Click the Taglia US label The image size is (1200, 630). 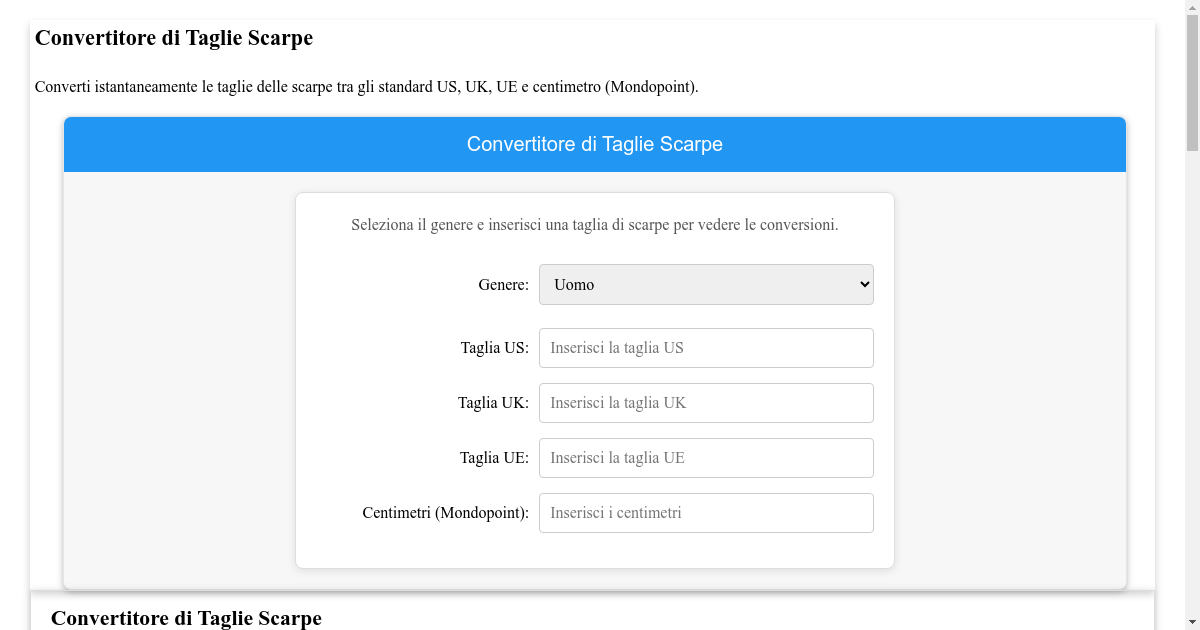[x=494, y=347]
